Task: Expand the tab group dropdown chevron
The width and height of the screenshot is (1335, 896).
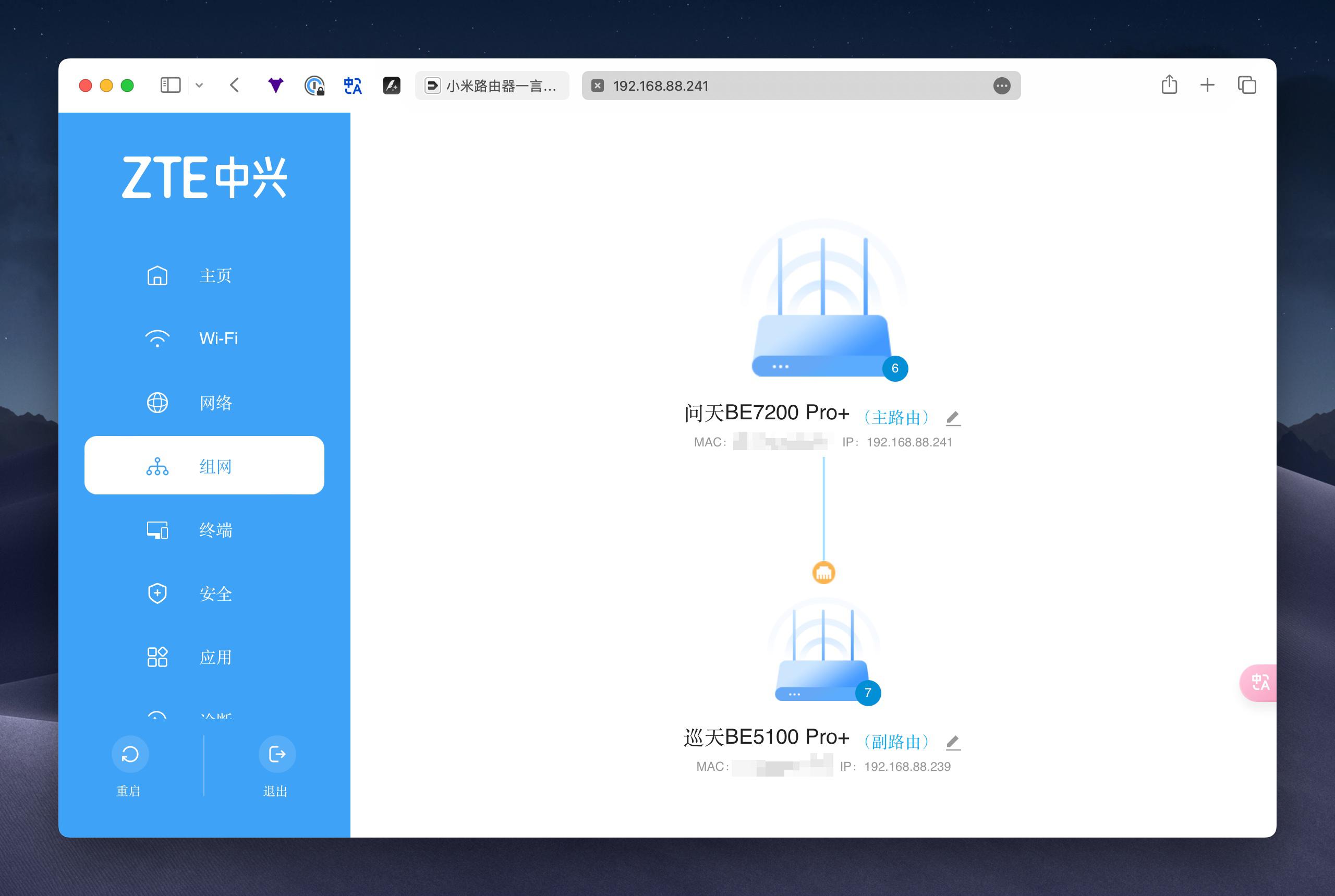Action: (199, 86)
